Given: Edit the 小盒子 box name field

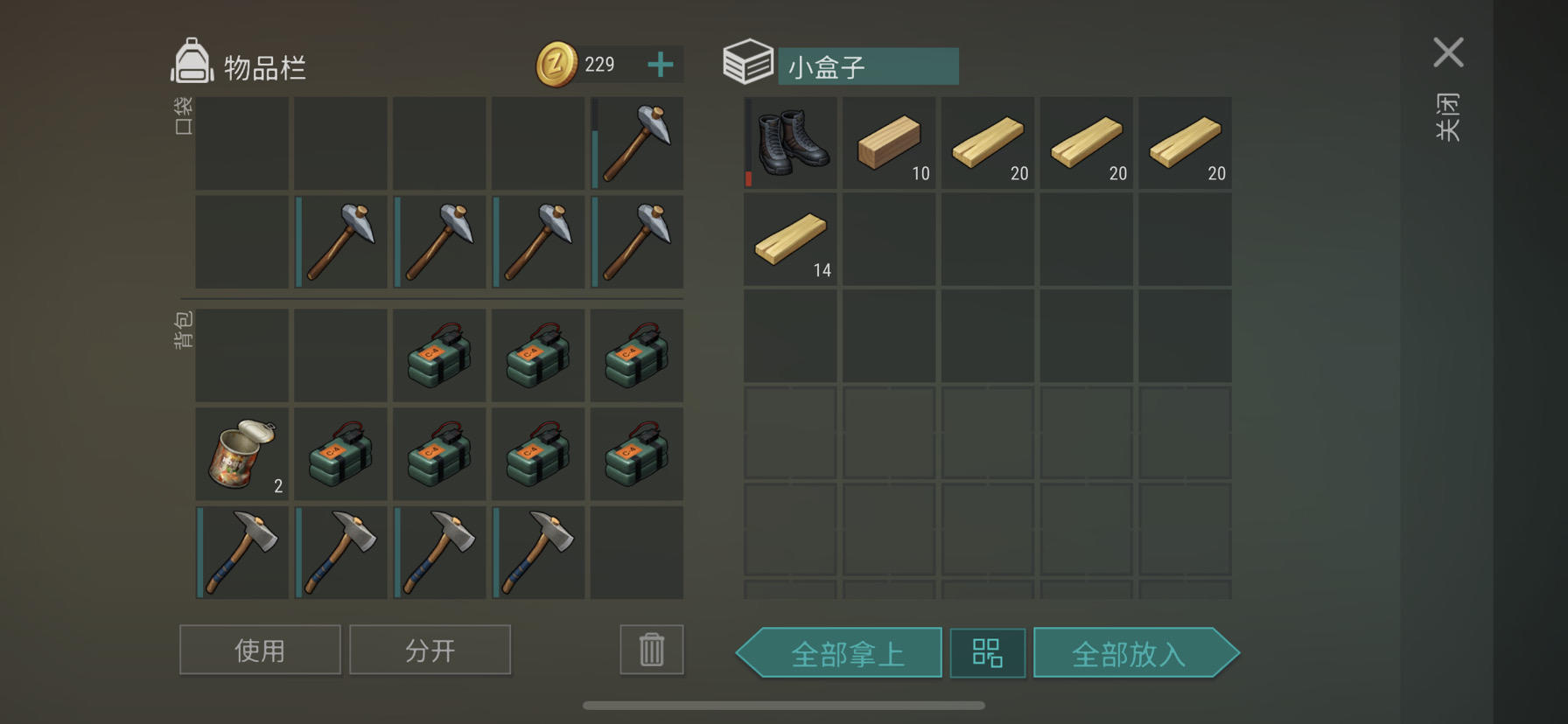Looking at the screenshot, I should point(868,66).
